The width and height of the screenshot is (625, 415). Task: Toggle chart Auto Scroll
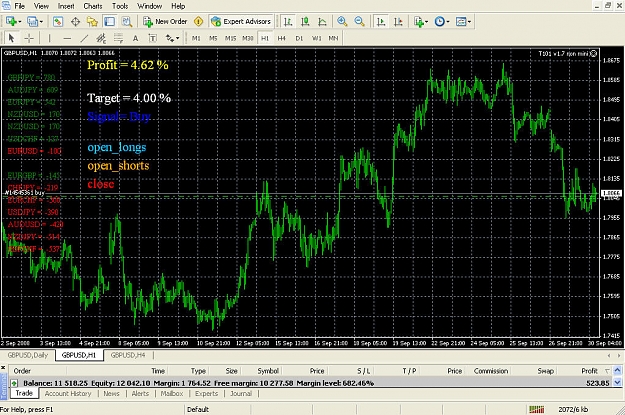381,22
